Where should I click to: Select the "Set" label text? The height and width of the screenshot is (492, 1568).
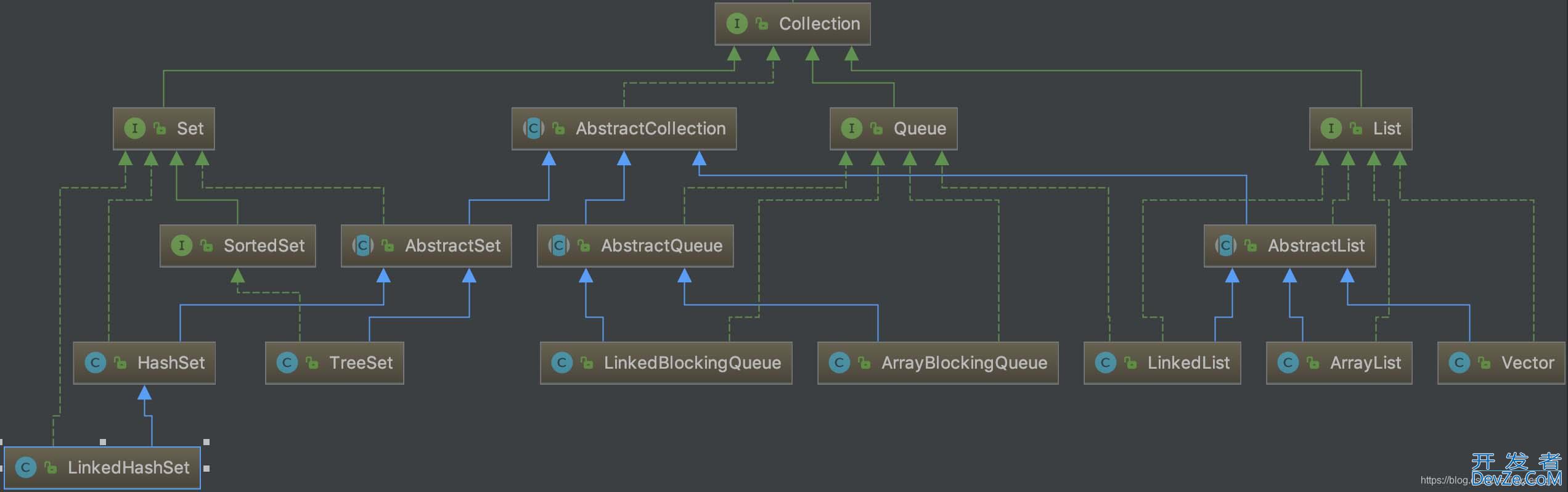point(190,128)
